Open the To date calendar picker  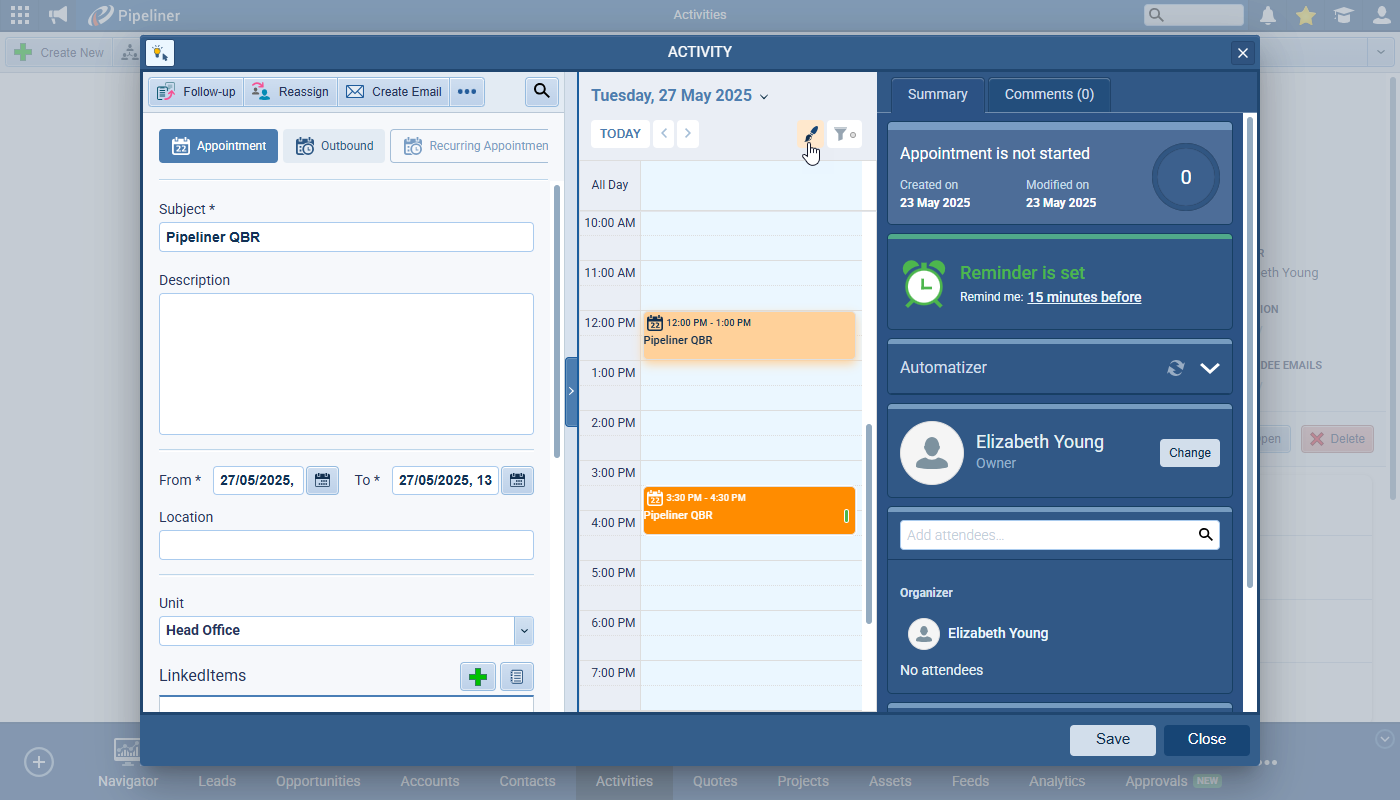click(x=516, y=481)
